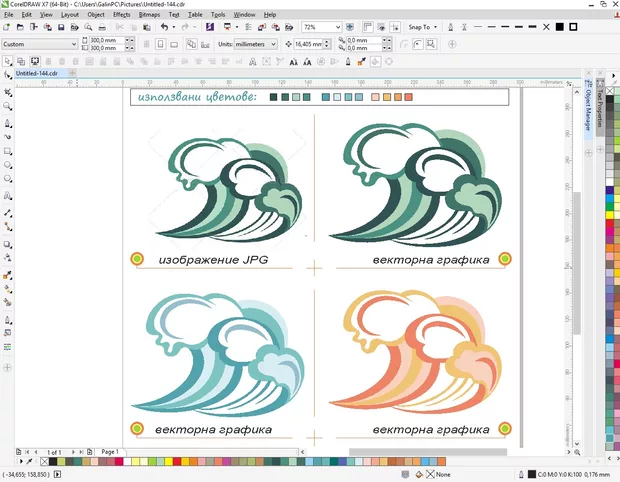Click the No Color X swatch in document palette

45,461
